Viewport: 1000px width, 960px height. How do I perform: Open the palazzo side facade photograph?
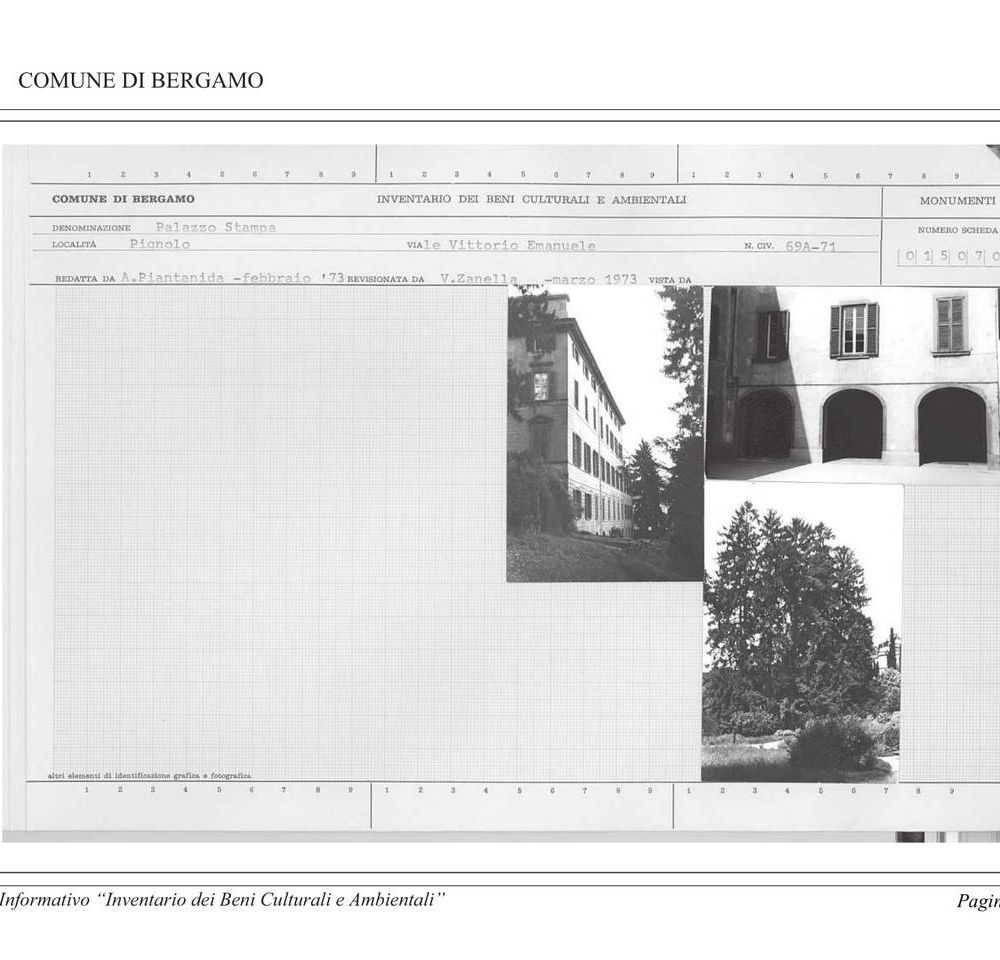(605, 434)
